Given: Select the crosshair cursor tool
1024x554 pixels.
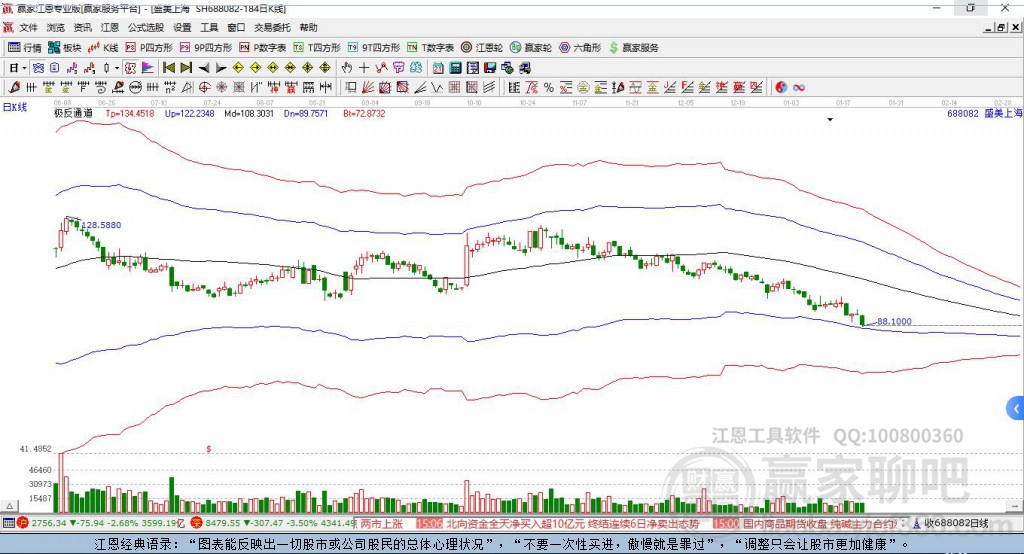Looking at the screenshot, I should pos(364,68).
